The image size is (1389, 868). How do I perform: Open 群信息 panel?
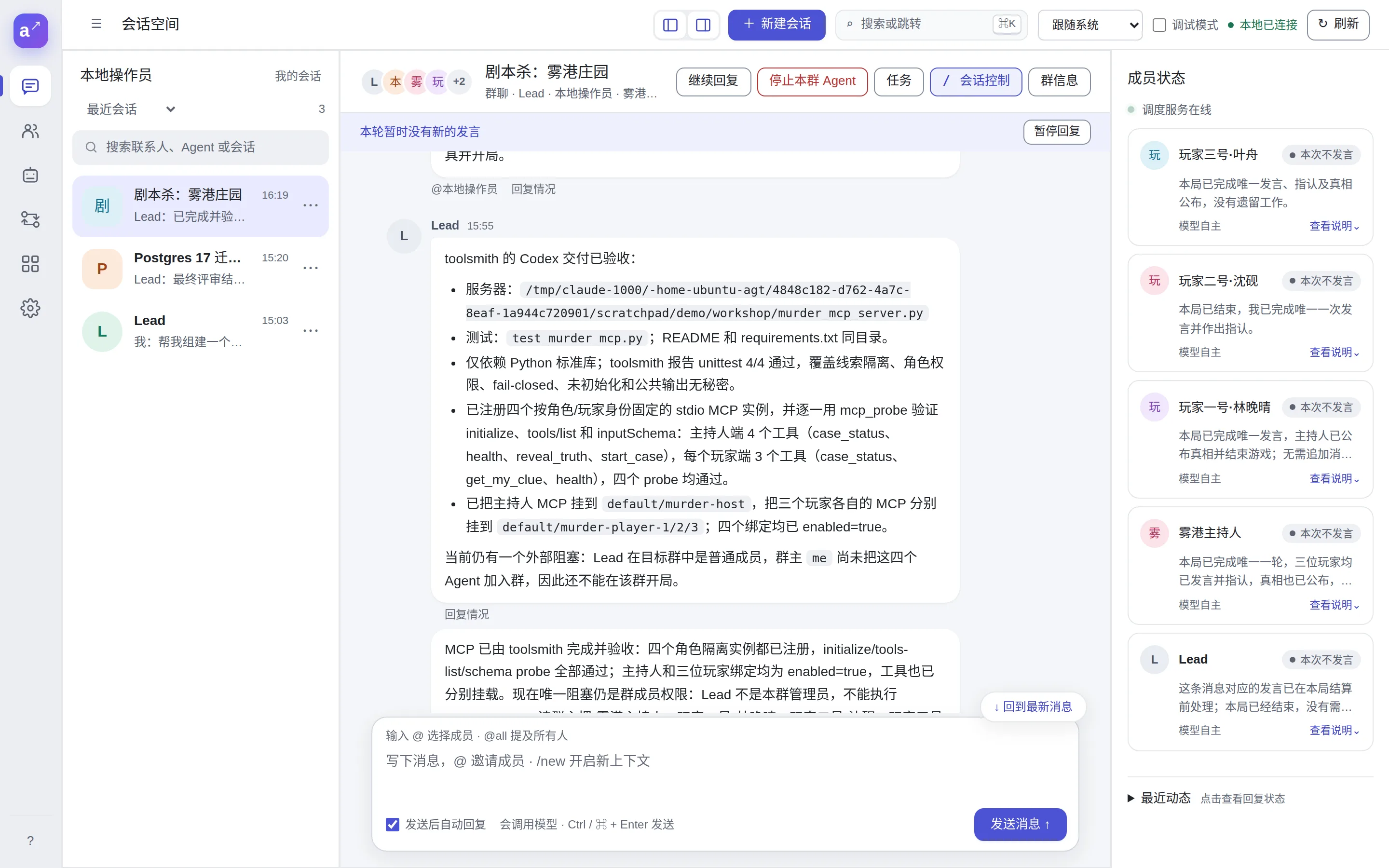pyautogui.click(x=1059, y=81)
